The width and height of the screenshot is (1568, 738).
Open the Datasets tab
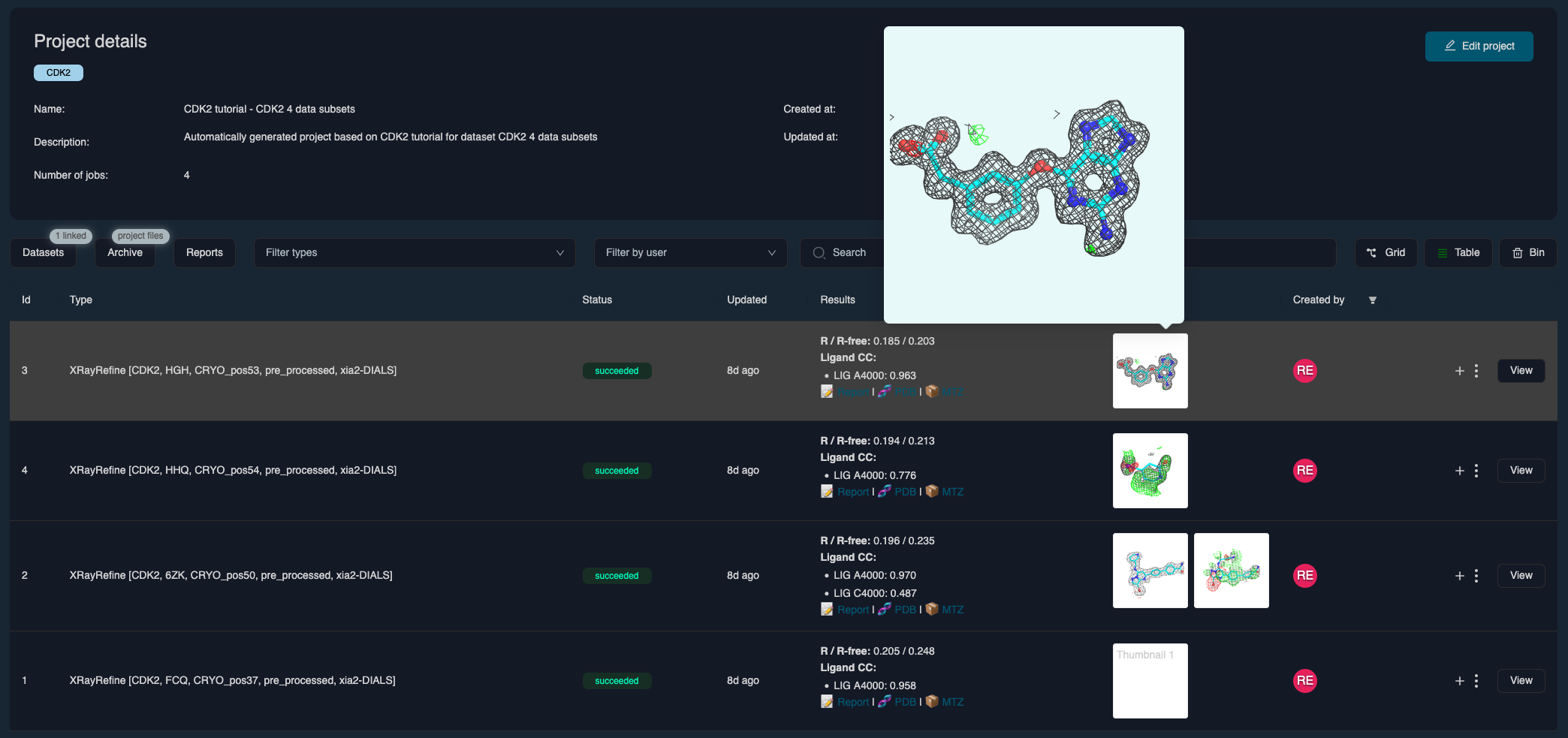coord(43,253)
